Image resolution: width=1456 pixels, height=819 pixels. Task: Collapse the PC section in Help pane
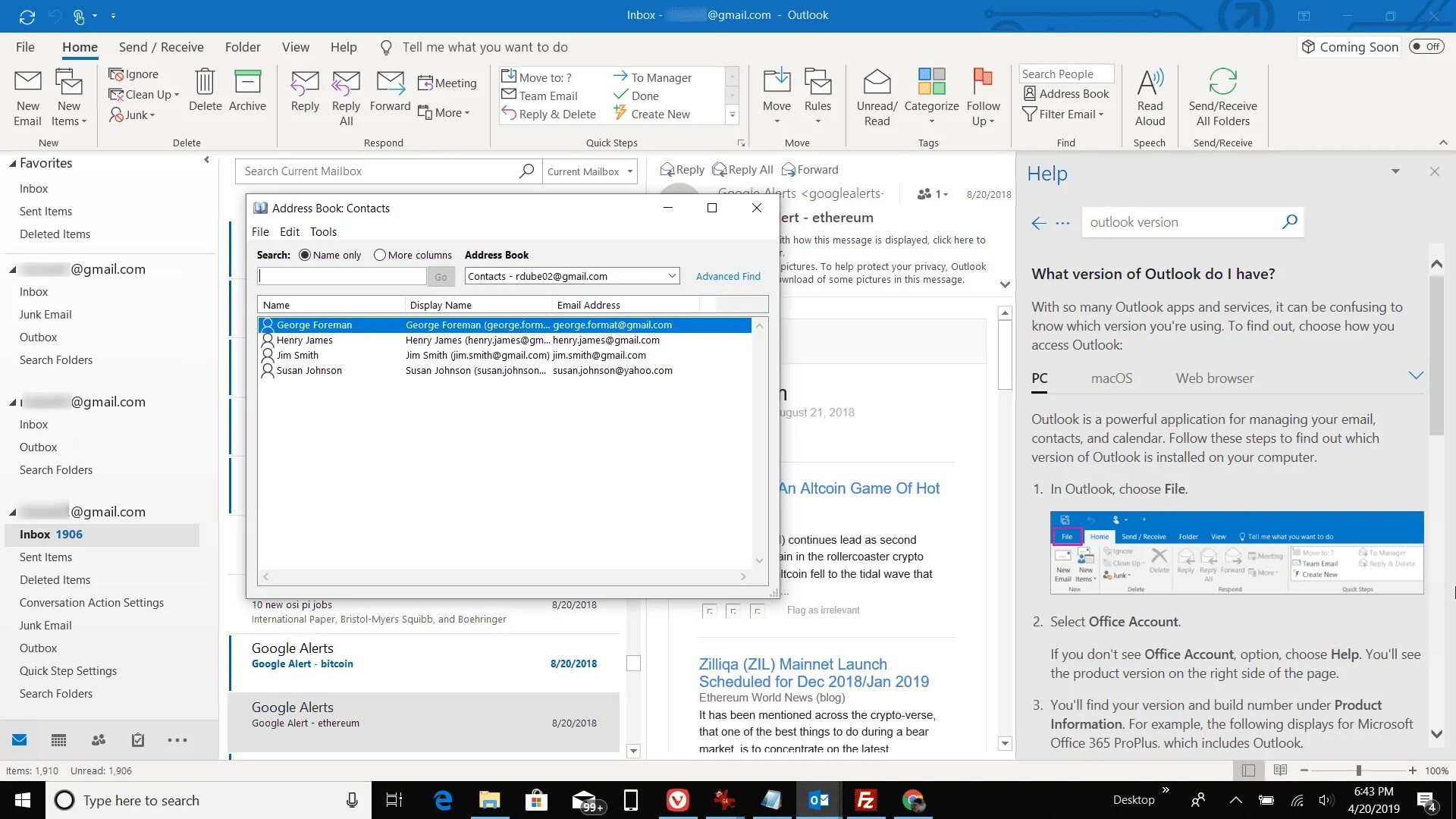pos(1416,375)
